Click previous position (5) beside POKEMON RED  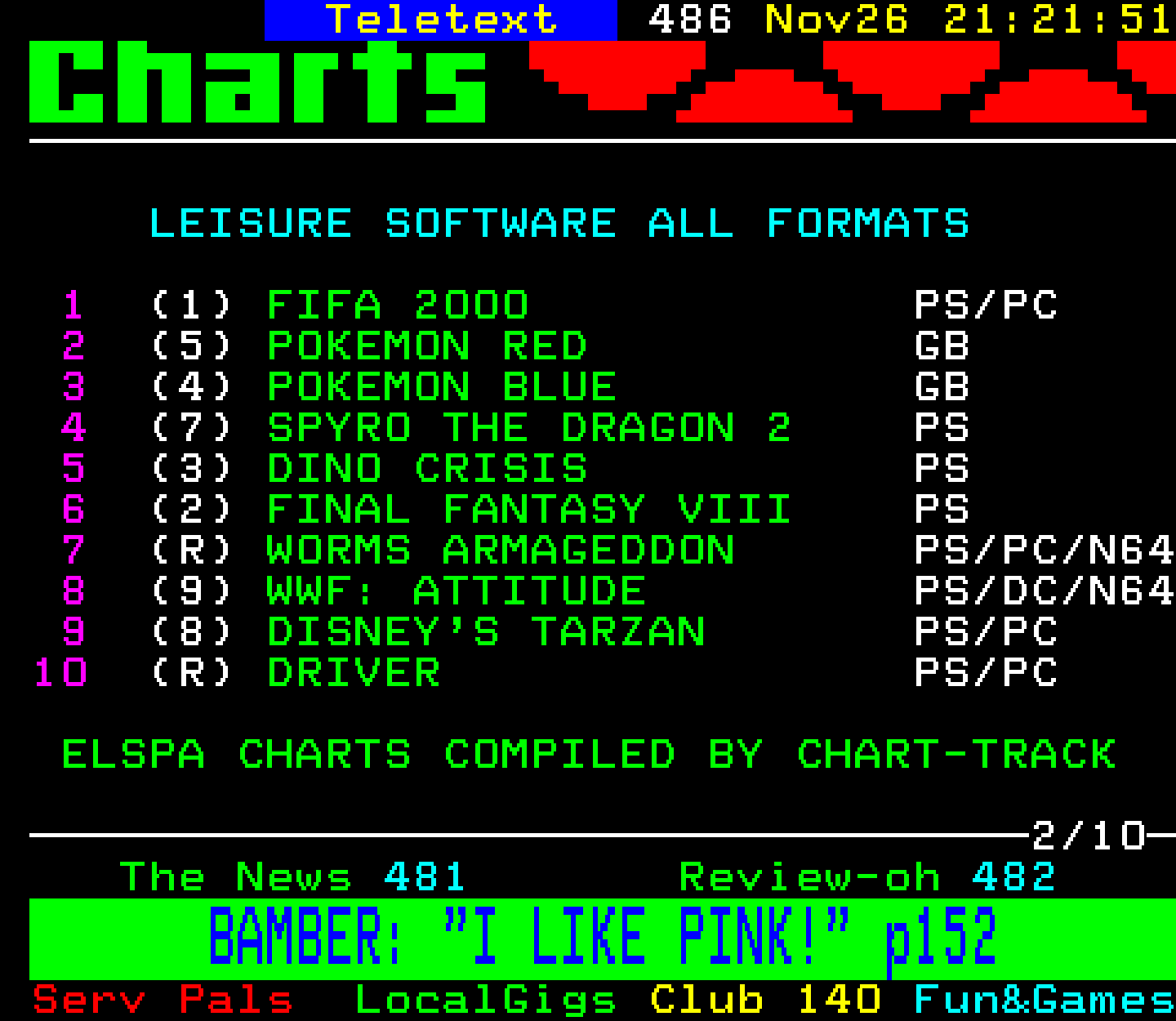192,346
